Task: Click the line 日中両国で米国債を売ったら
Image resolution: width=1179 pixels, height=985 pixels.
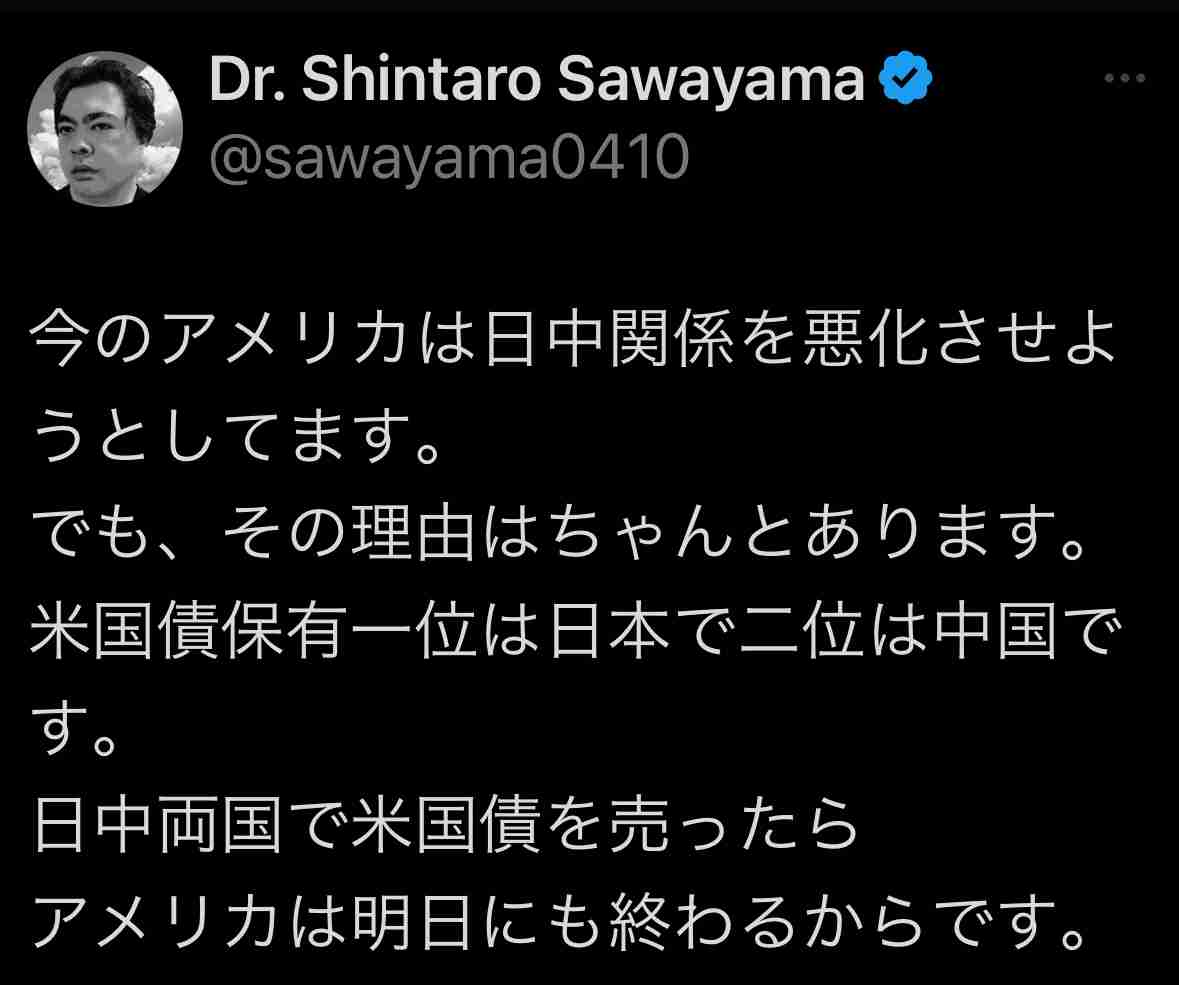Action: [445, 824]
